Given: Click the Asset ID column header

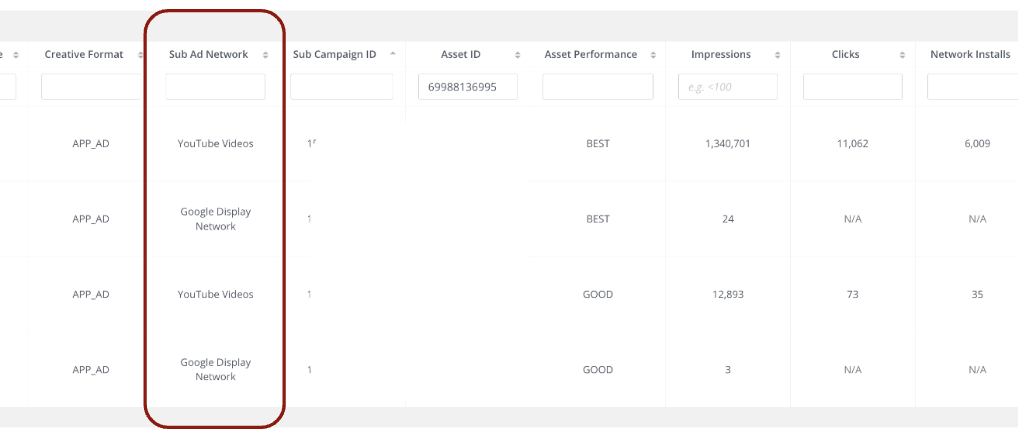Looking at the screenshot, I should 458,55.
